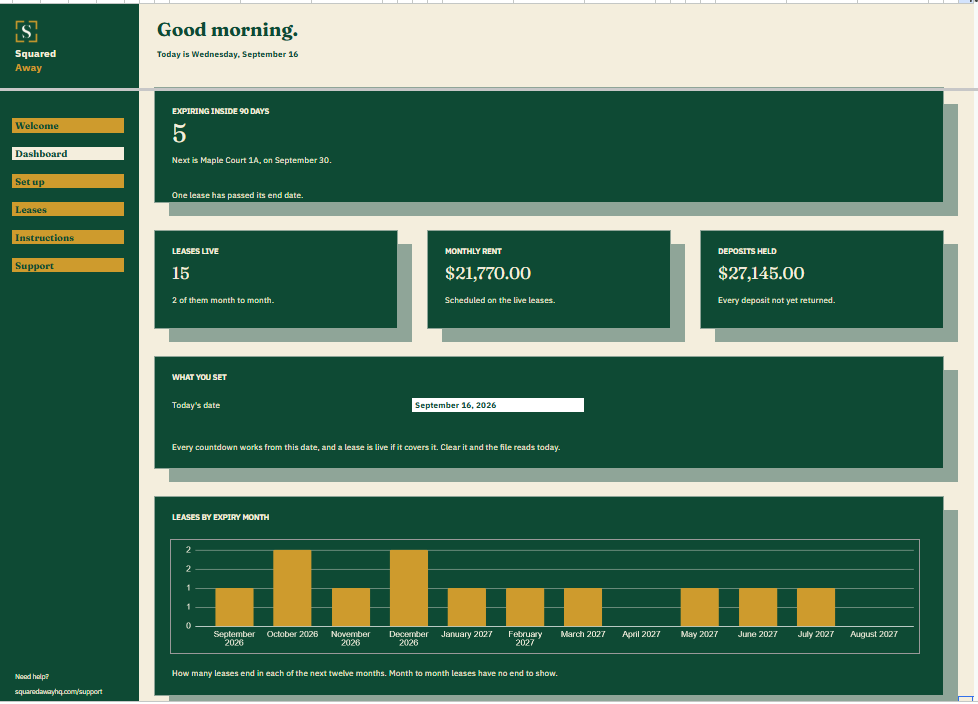Click the 'EXPIRING INSIDE 90 DAYS' label
978x704 pixels.
221,111
